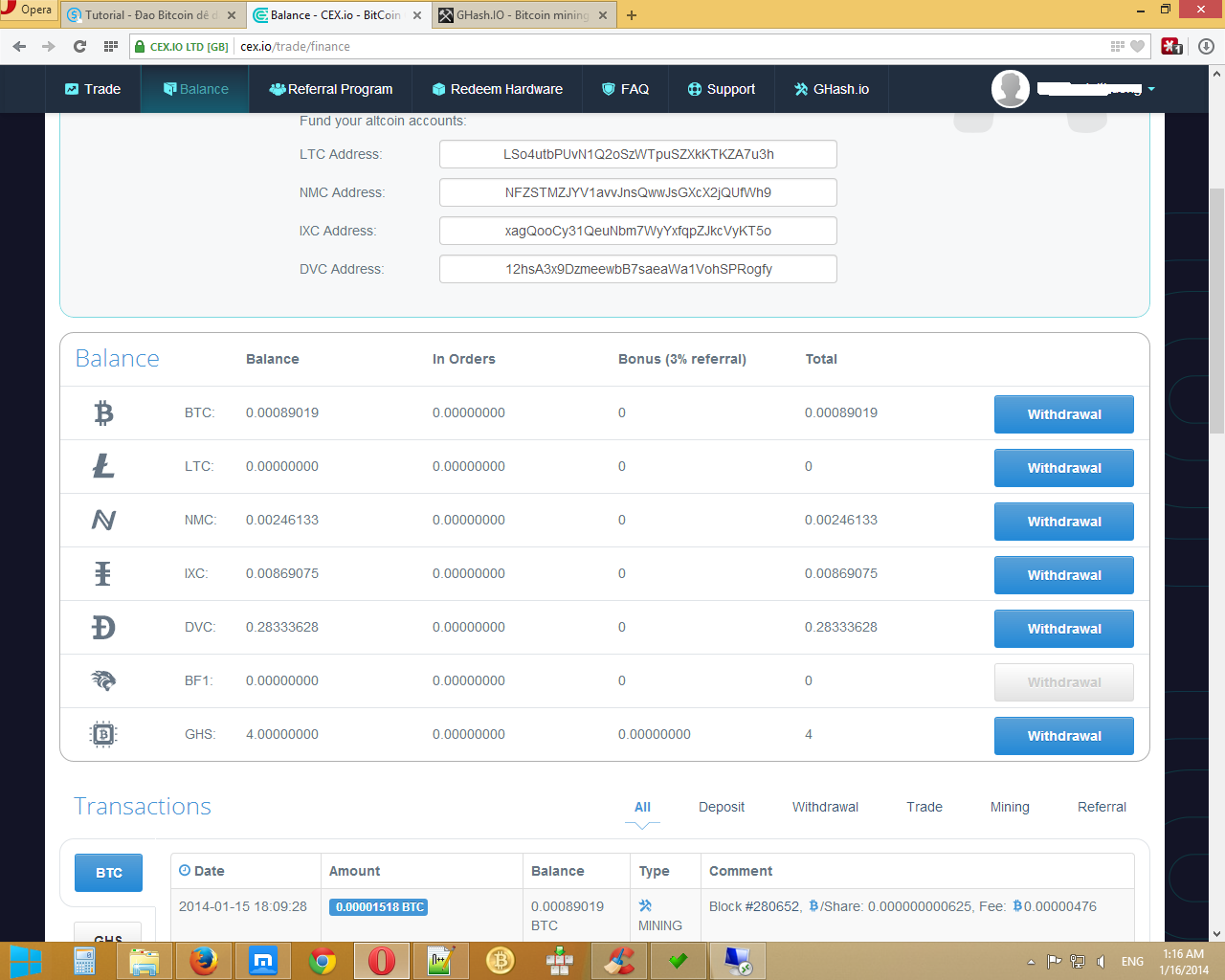Close the Tutorial - Đào Bitcoin tab

point(232,15)
